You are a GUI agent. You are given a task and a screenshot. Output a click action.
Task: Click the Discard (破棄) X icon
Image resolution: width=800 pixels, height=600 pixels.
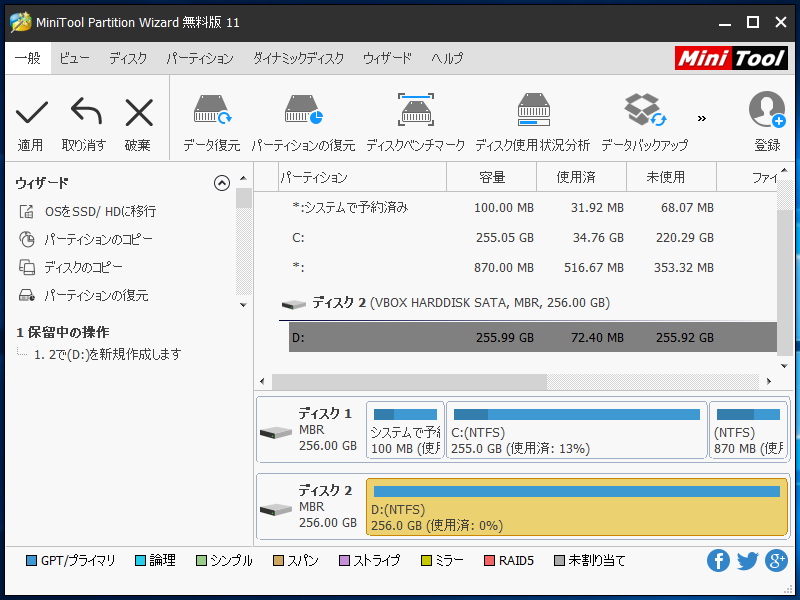[x=139, y=112]
